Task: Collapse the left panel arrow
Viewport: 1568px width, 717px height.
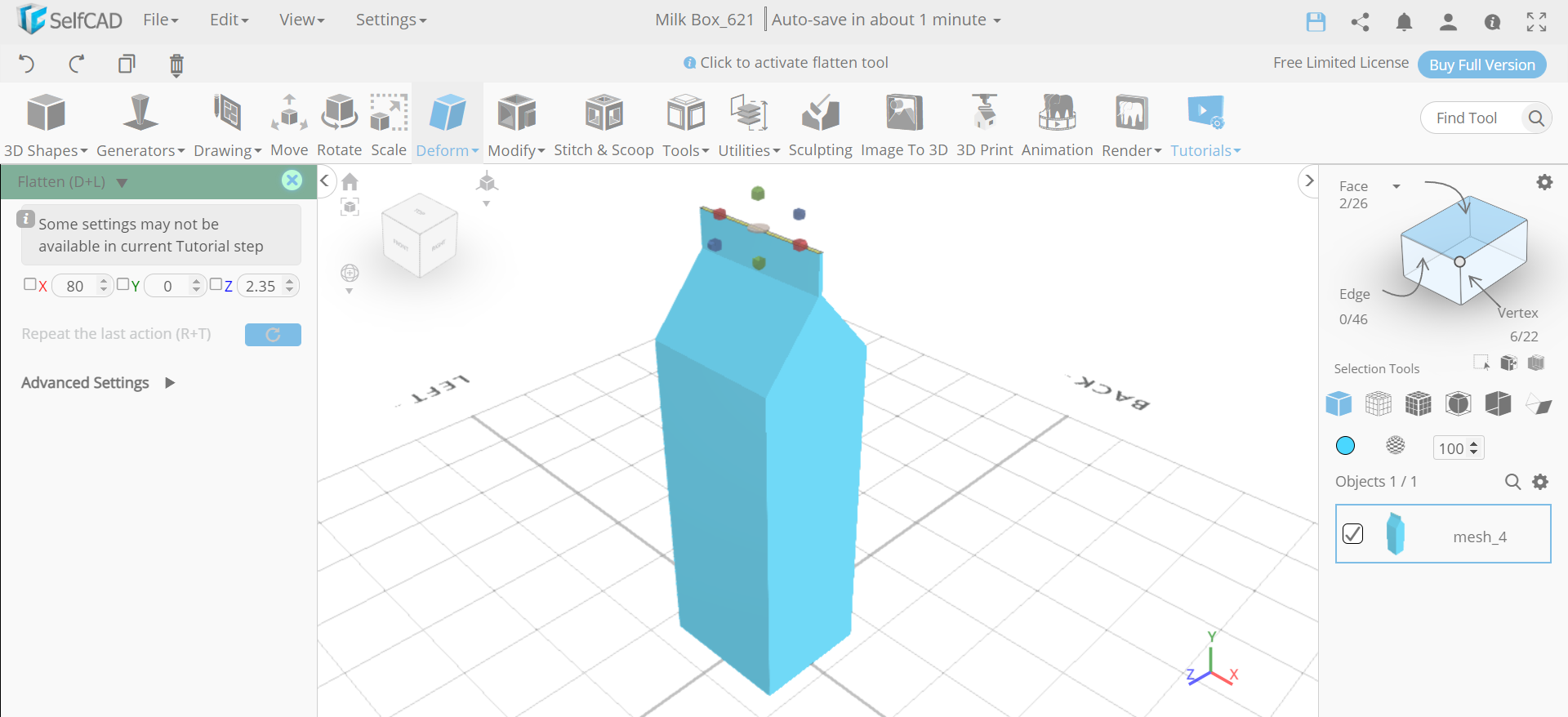Action: pyautogui.click(x=325, y=180)
